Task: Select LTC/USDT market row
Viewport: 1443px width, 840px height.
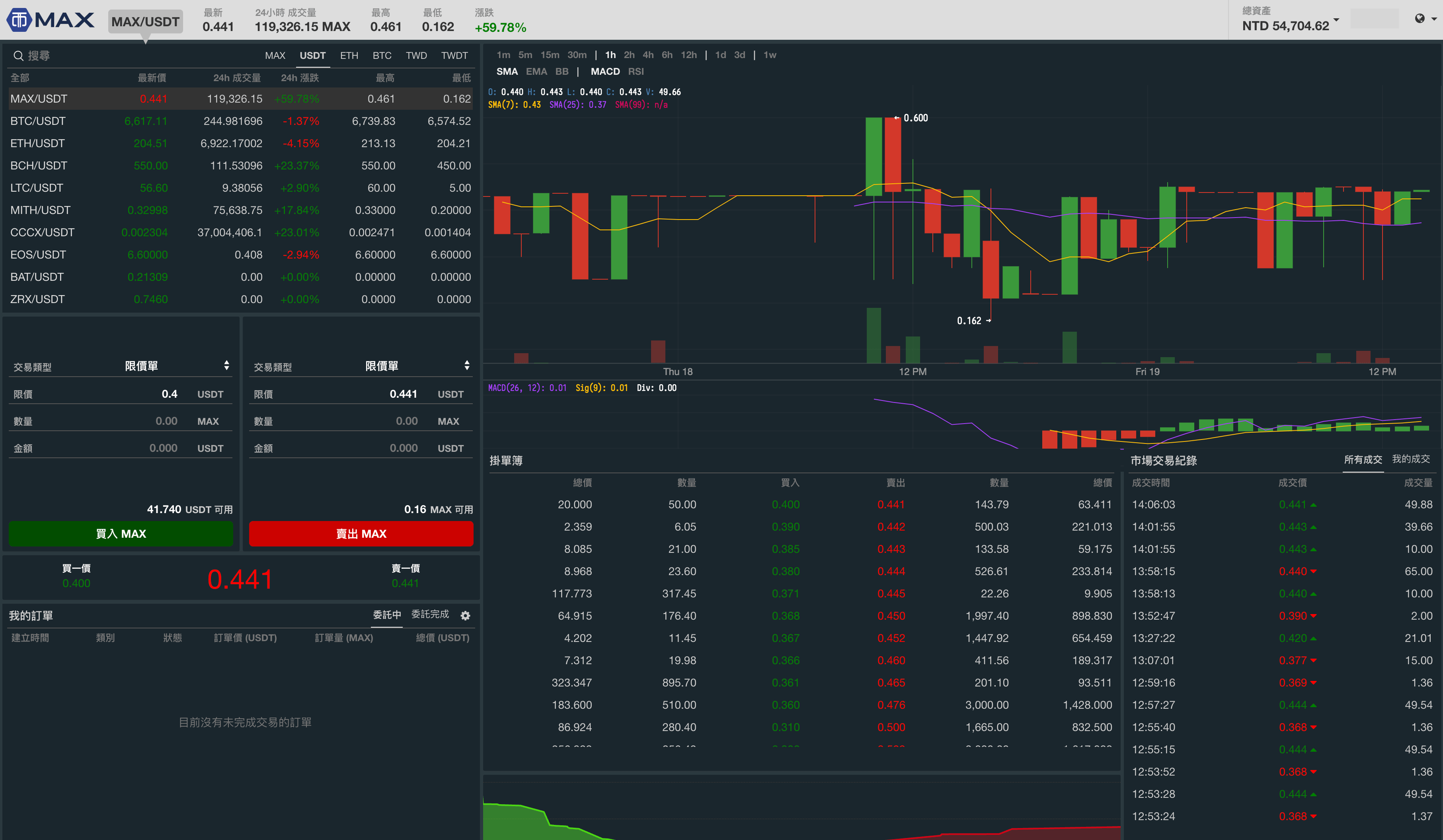Action: pos(240,188)
